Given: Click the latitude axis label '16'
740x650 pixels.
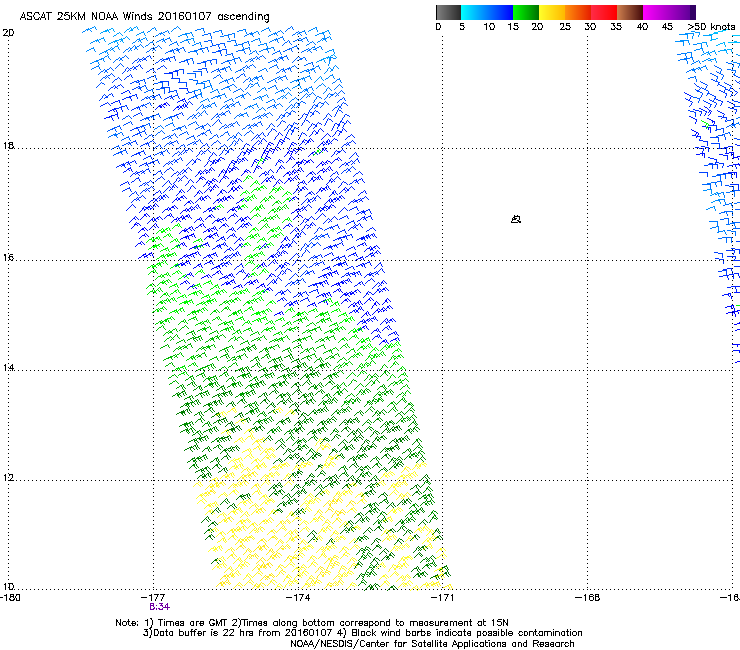Looking at the screenshot, I should pos(8,257).
